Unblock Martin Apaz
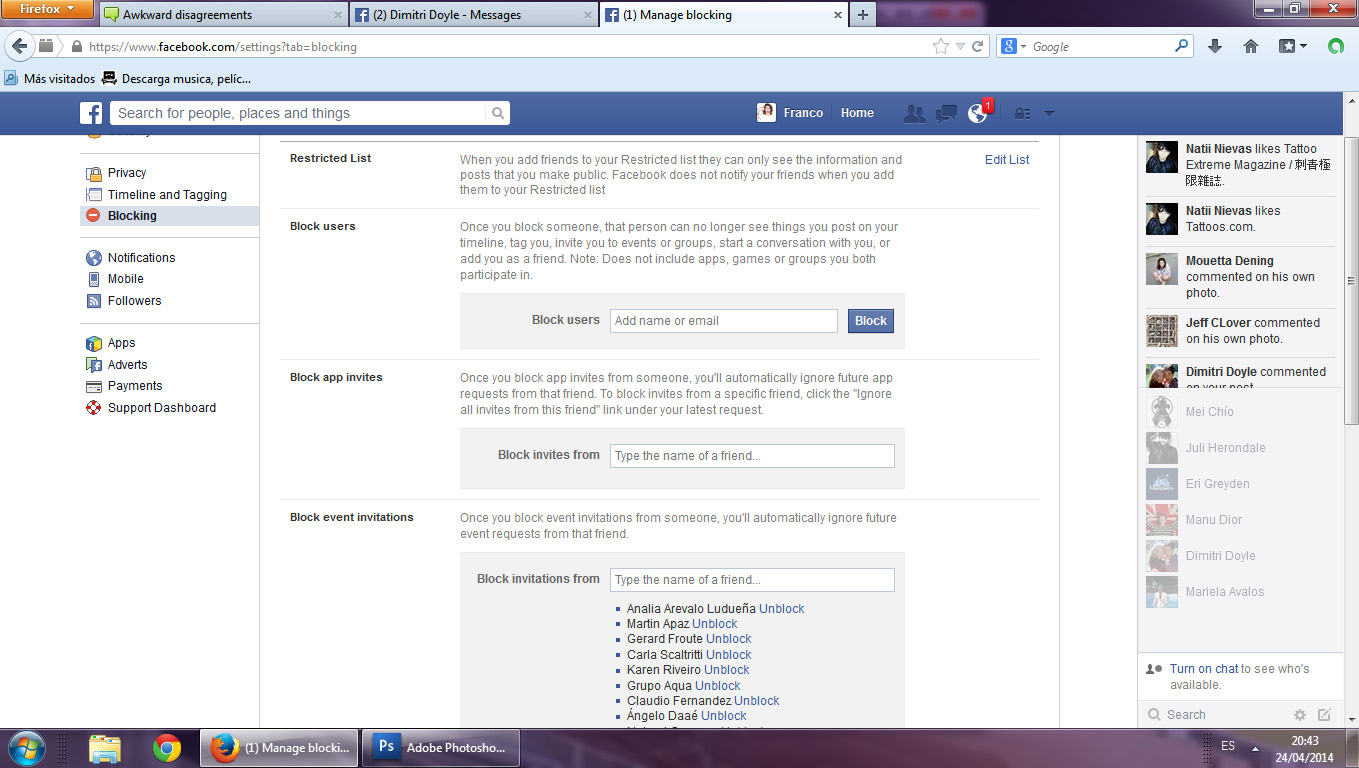 coord(715,624)
